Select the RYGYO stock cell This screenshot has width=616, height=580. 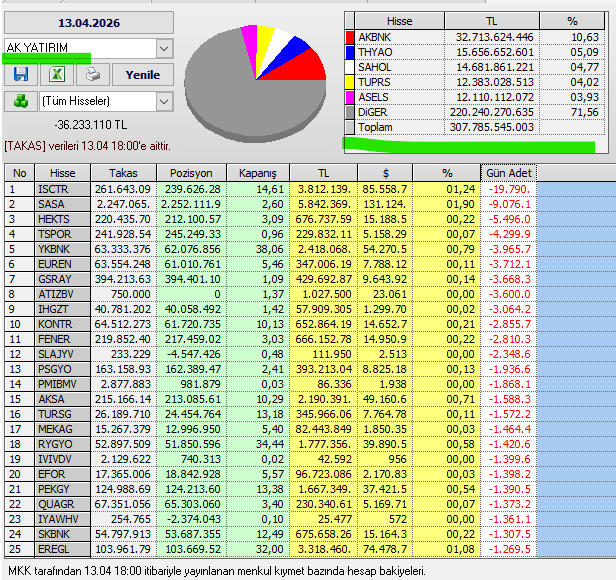pos(62,444)
